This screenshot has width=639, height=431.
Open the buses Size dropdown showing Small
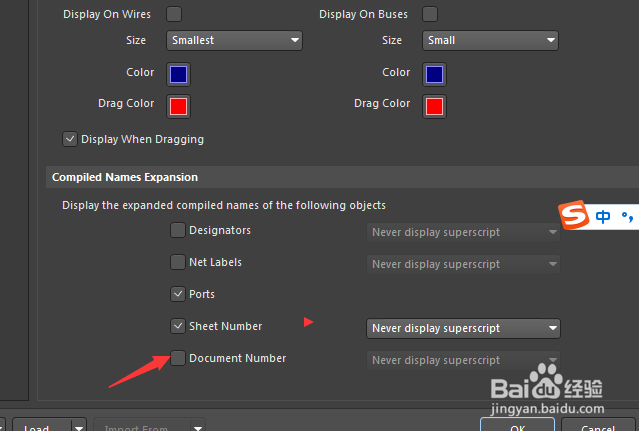tap(490, 40)
